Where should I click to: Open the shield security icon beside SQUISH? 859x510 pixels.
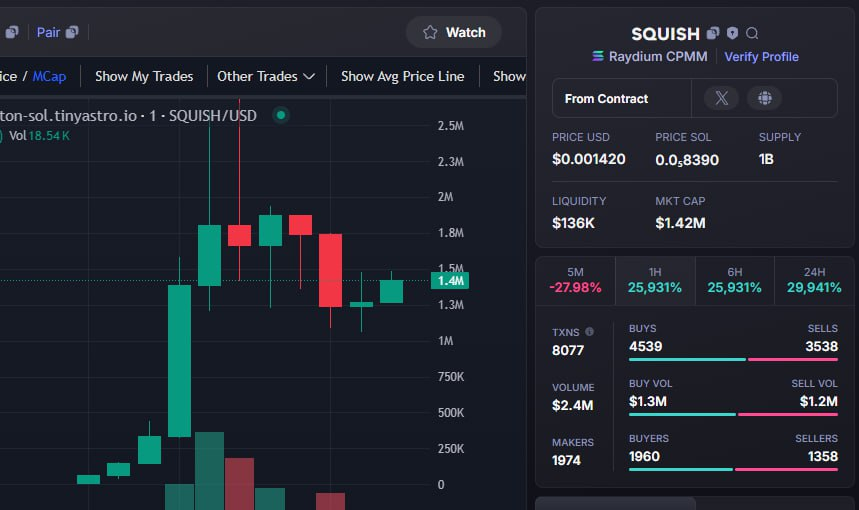point(732,33)
